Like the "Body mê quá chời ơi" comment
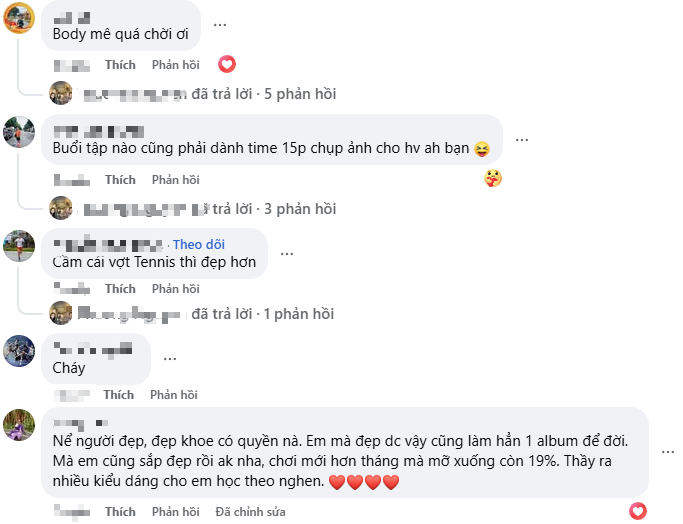The height and width of the screenshot is (524, 683). pos(120,65)
